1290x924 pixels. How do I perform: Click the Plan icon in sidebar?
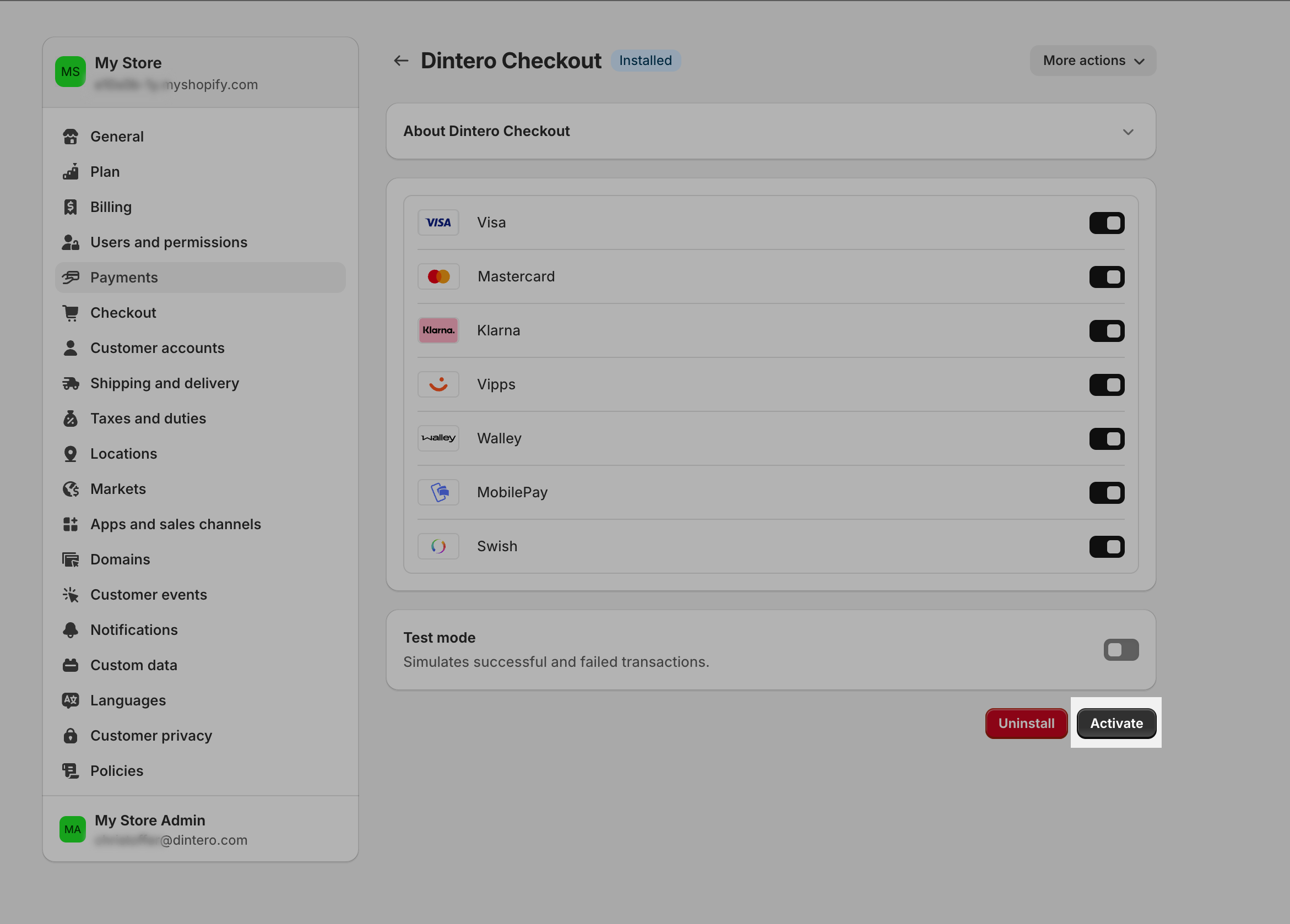(71, 172)
